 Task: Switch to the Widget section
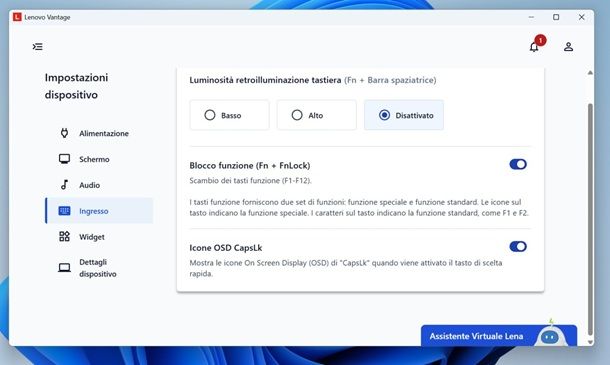[x=99, y=237]
